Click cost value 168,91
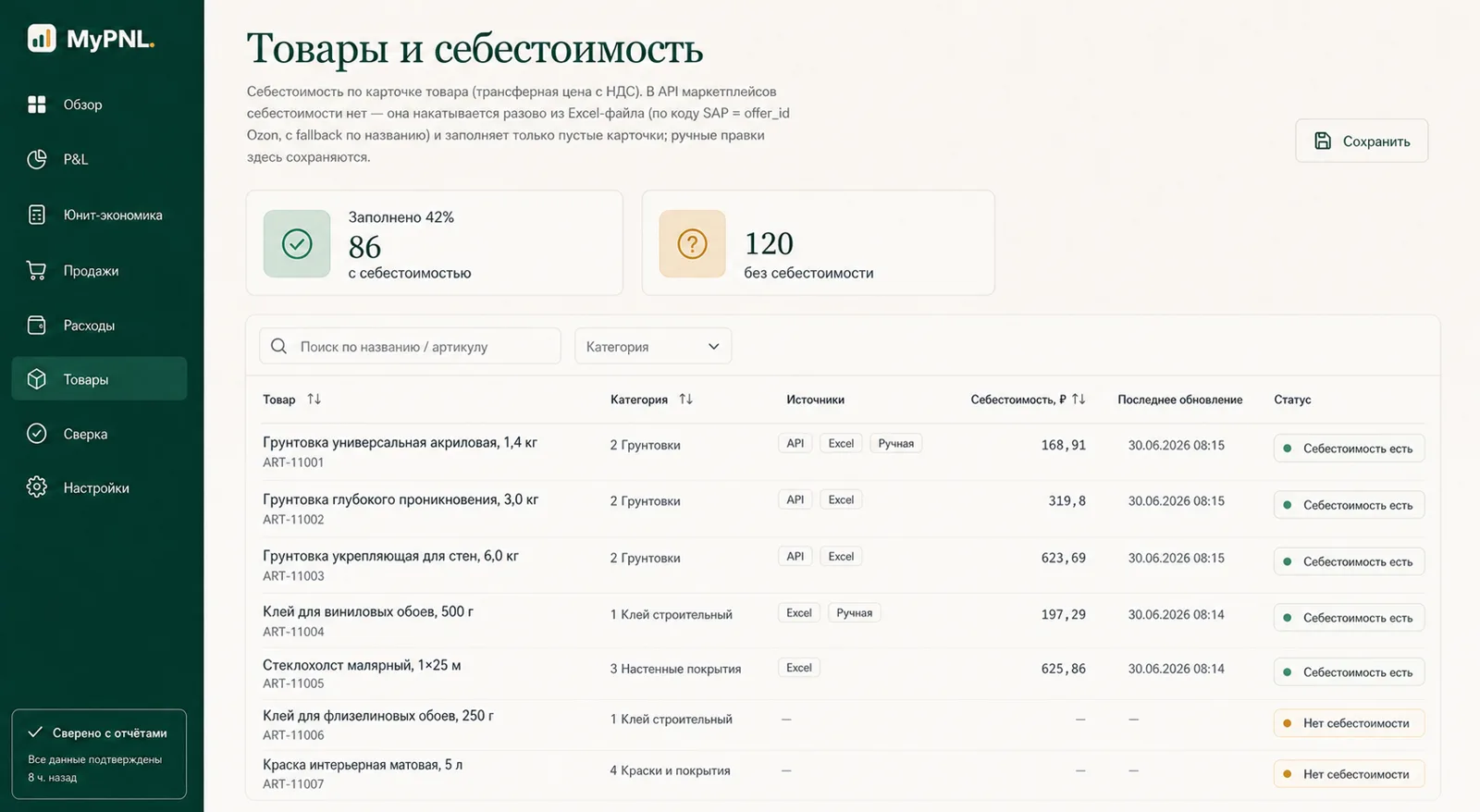The height and width of the screenshot is (812, 1480). [x=1063, y=445]
